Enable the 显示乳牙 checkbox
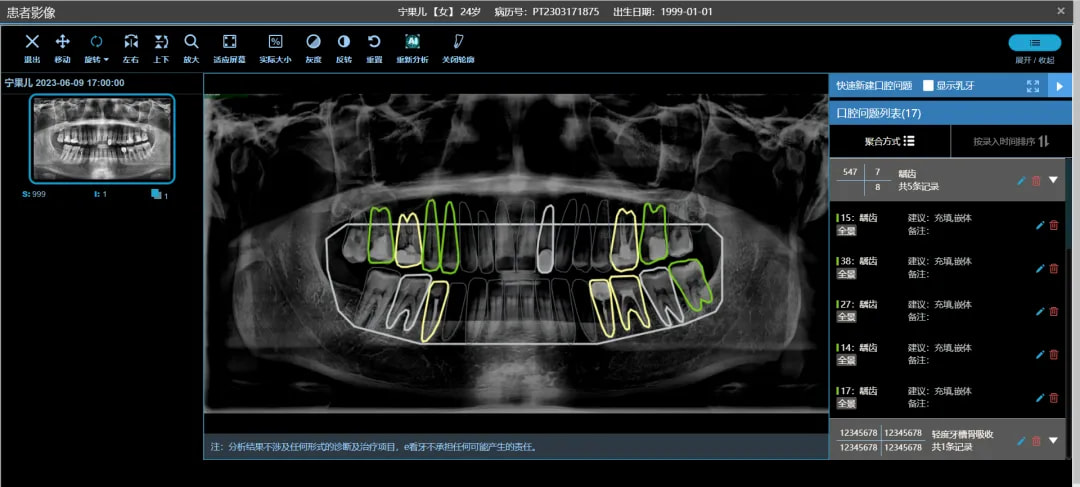The image size is (1080, 487). [928, 85]
